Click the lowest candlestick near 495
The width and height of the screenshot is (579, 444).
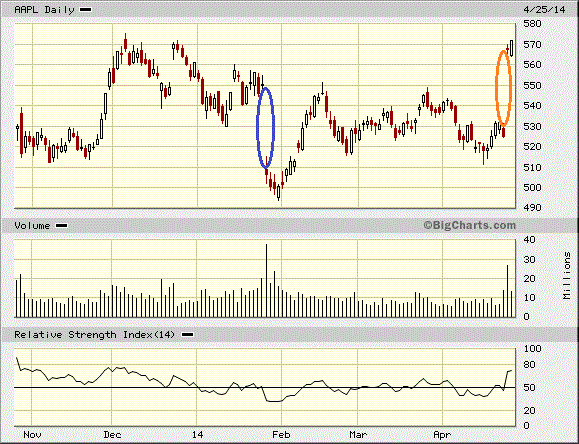pyautogui.click(x=278, y=191)
